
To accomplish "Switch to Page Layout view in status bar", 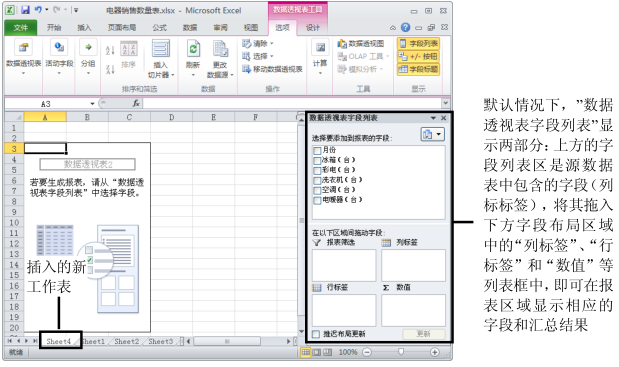I will (317, 352).
